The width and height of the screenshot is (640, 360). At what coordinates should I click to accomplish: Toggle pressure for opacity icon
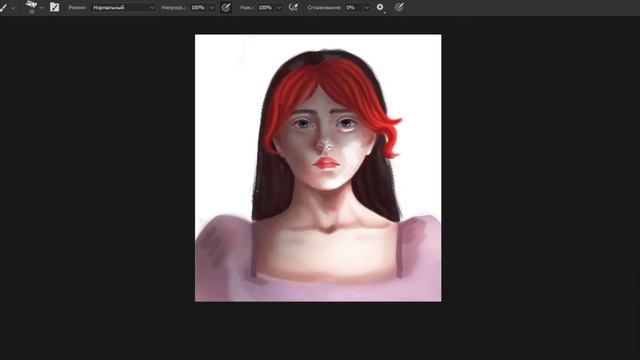coord(226,7)
